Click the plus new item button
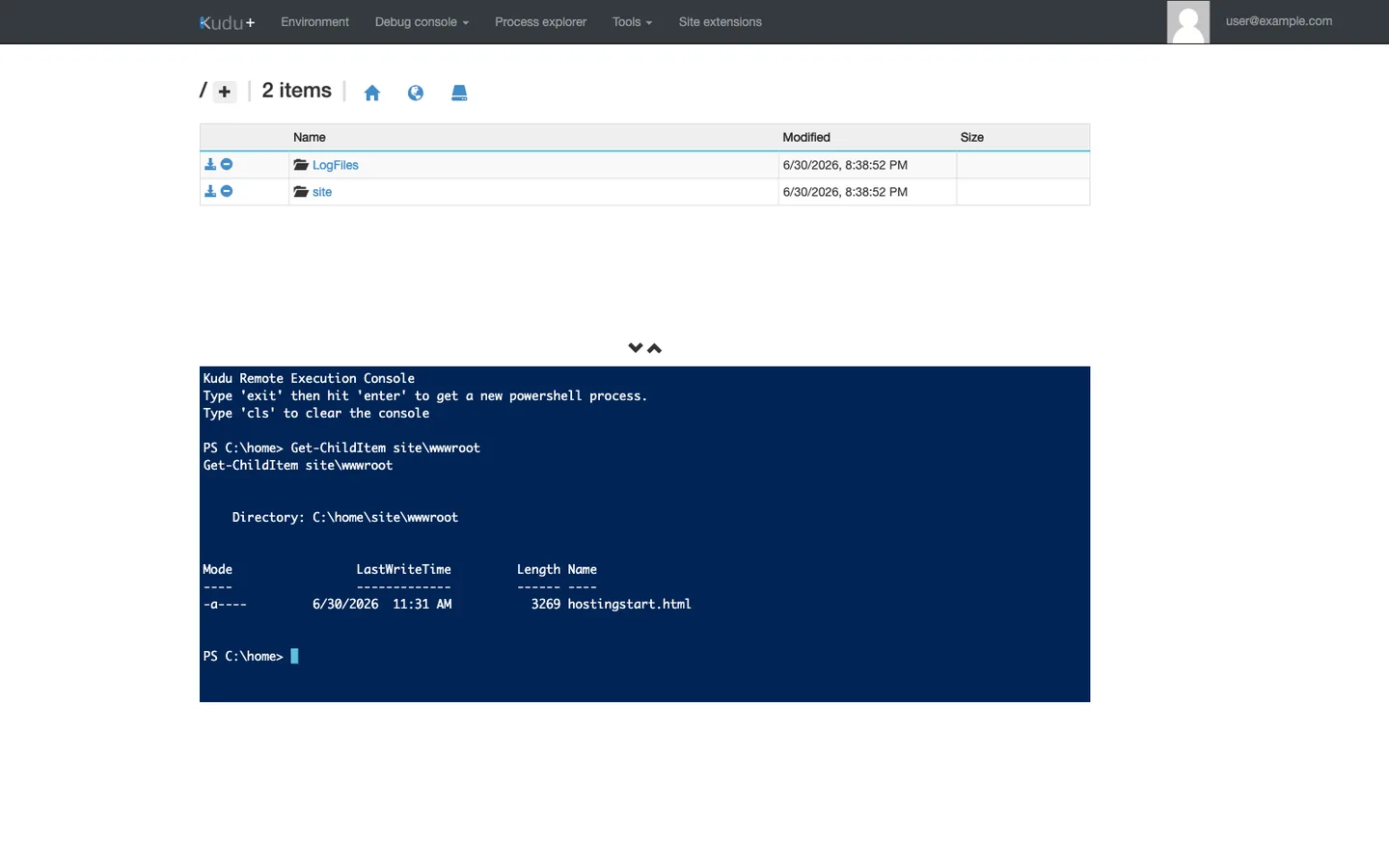This screenshot has height=868, width=1389. [x=224, y=92]
